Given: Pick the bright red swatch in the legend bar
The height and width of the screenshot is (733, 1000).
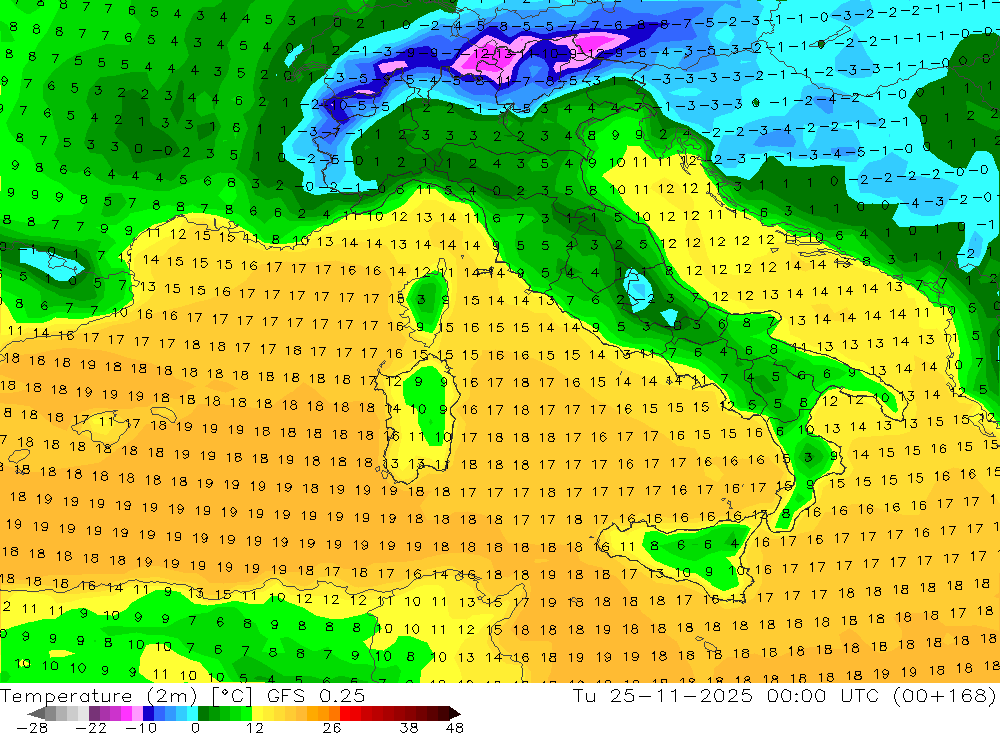Looking at the screenshot, I should 345,713.
